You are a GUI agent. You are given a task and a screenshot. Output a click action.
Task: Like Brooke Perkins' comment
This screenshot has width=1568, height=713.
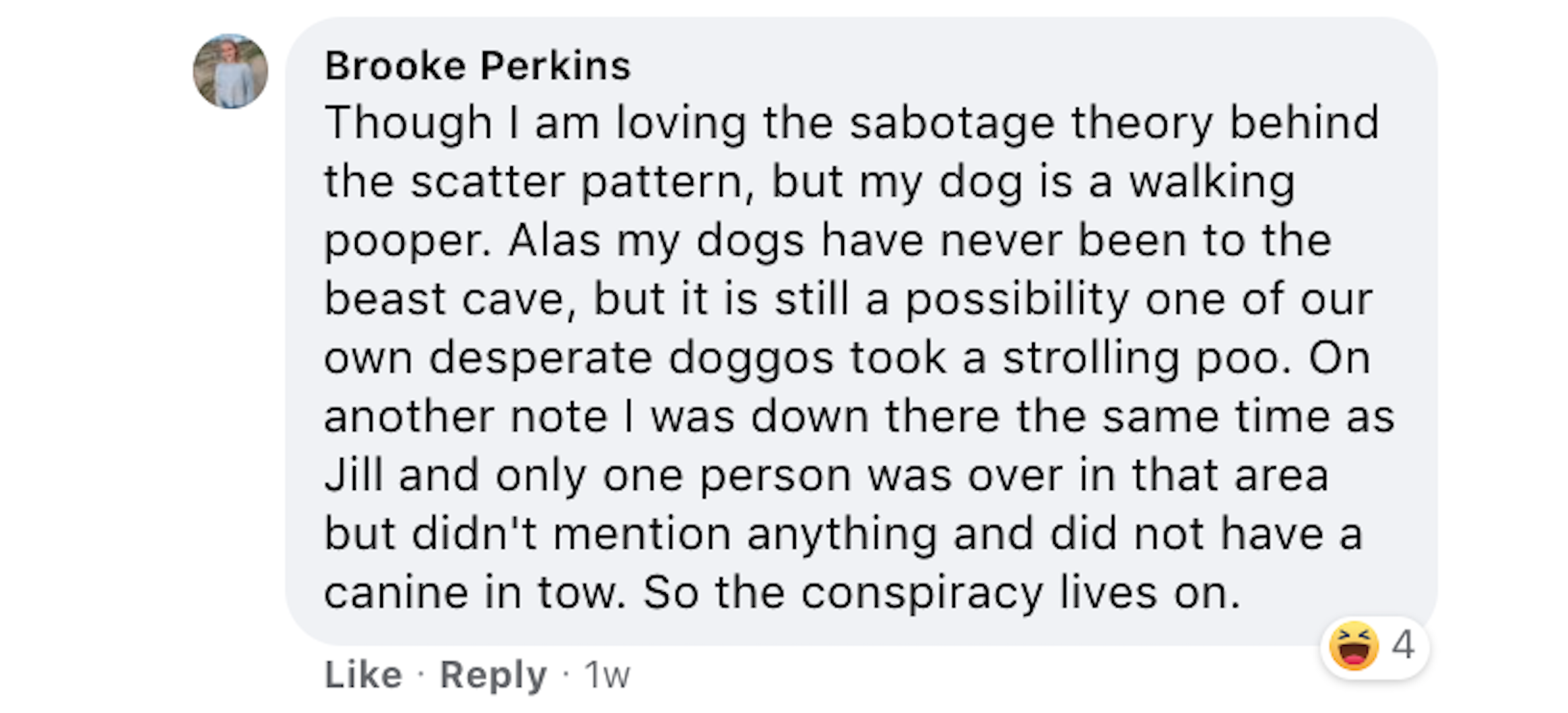(x=363, y=675)
